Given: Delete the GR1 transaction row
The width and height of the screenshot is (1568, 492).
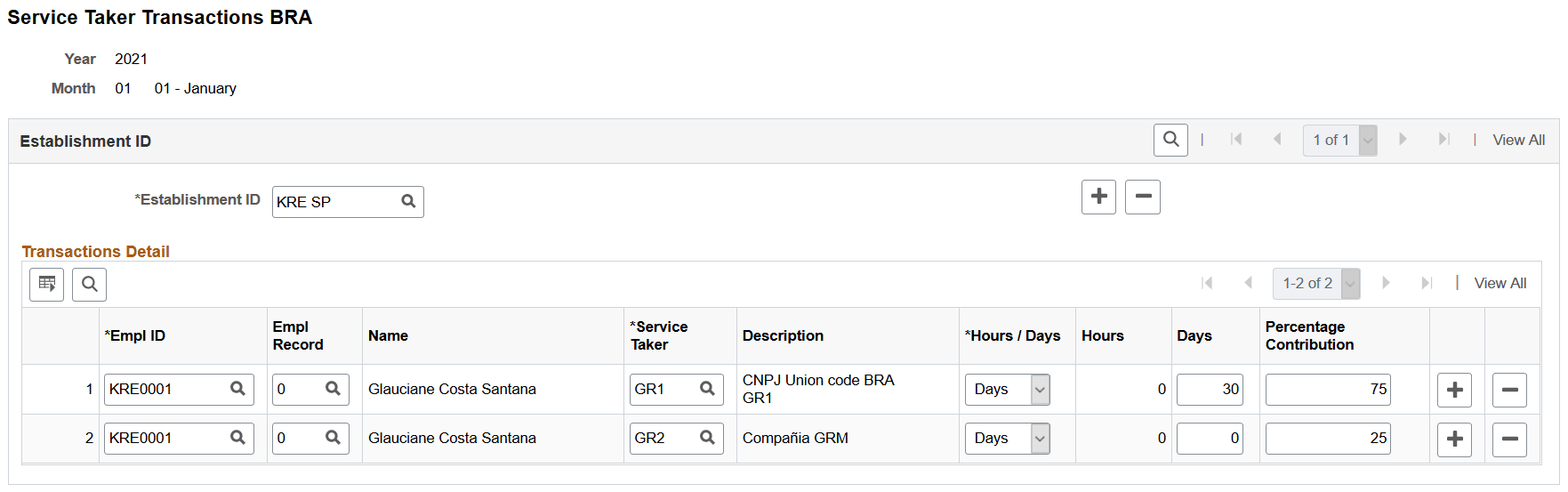Looking at the screenshot, I should (1509, 390).
